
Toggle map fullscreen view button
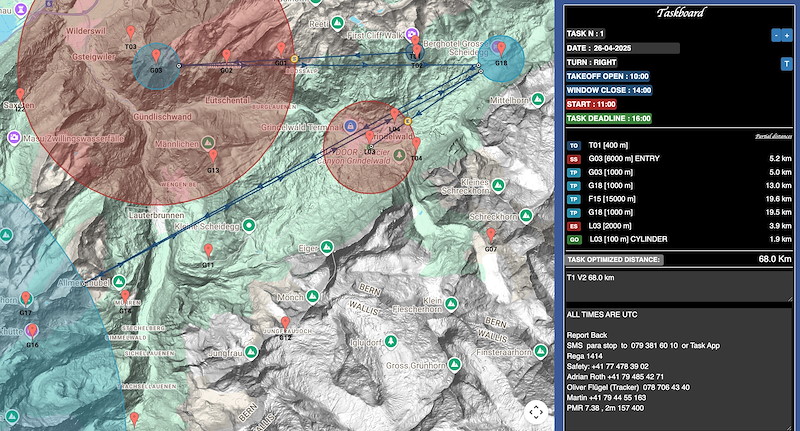[x=536, y=412]
